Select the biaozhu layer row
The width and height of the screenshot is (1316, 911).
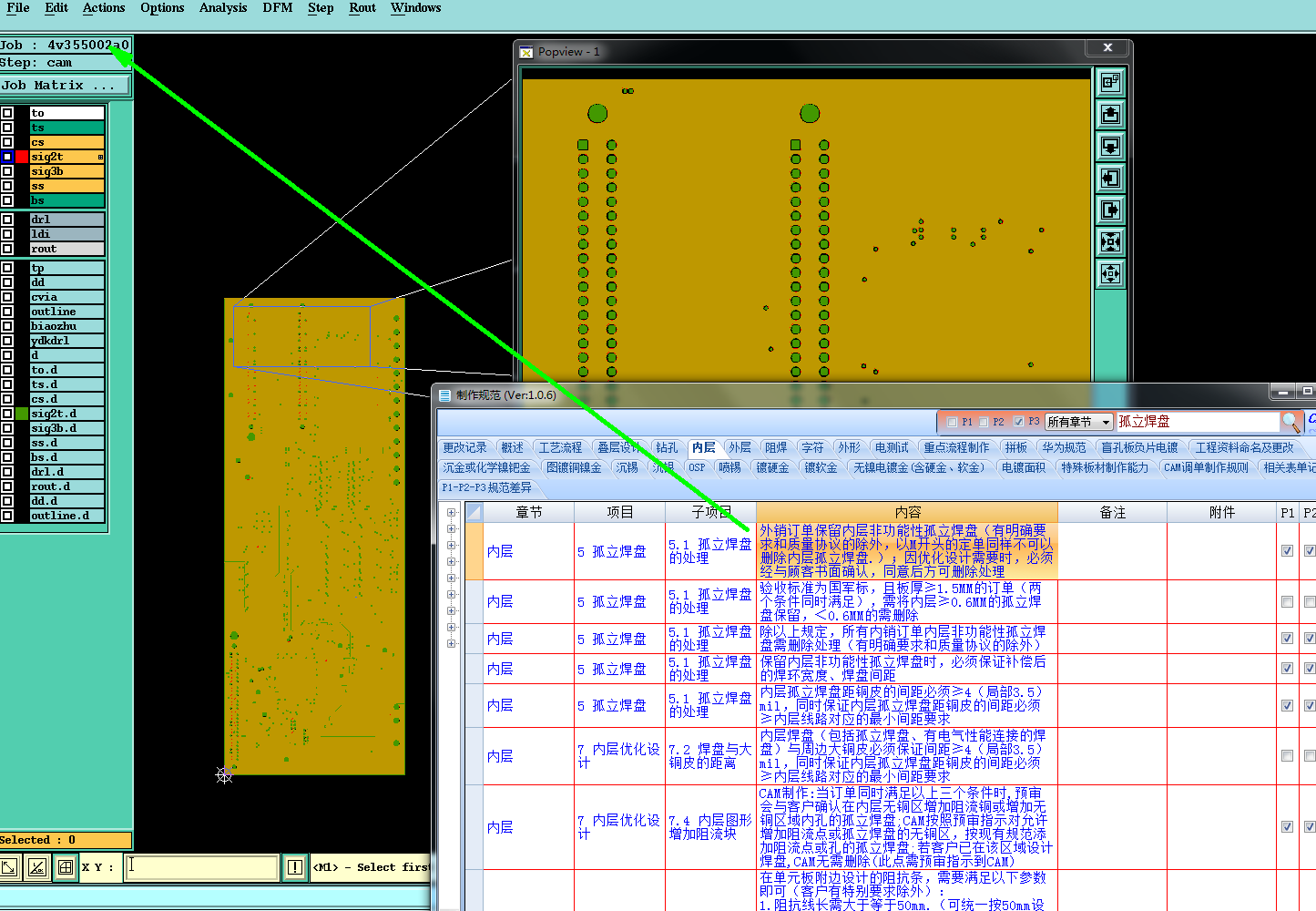tap(67, 326)
